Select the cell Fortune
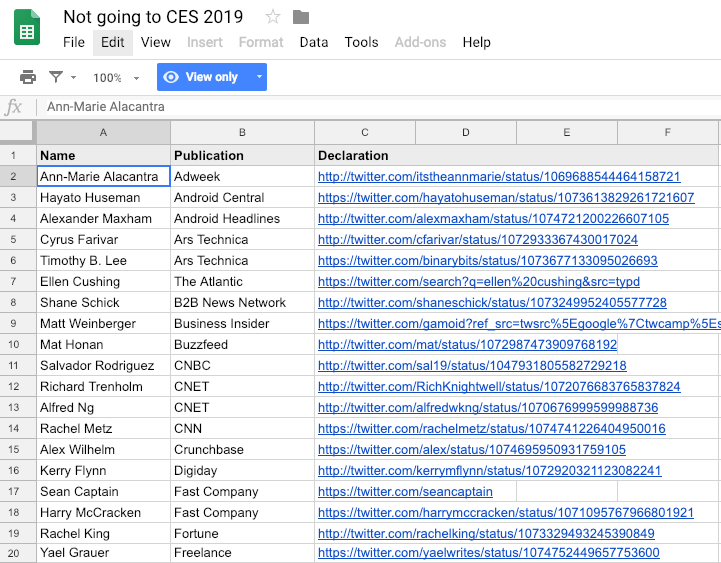Image resolution: width=721 pixels, height=563 pixels. pos(242,534)
